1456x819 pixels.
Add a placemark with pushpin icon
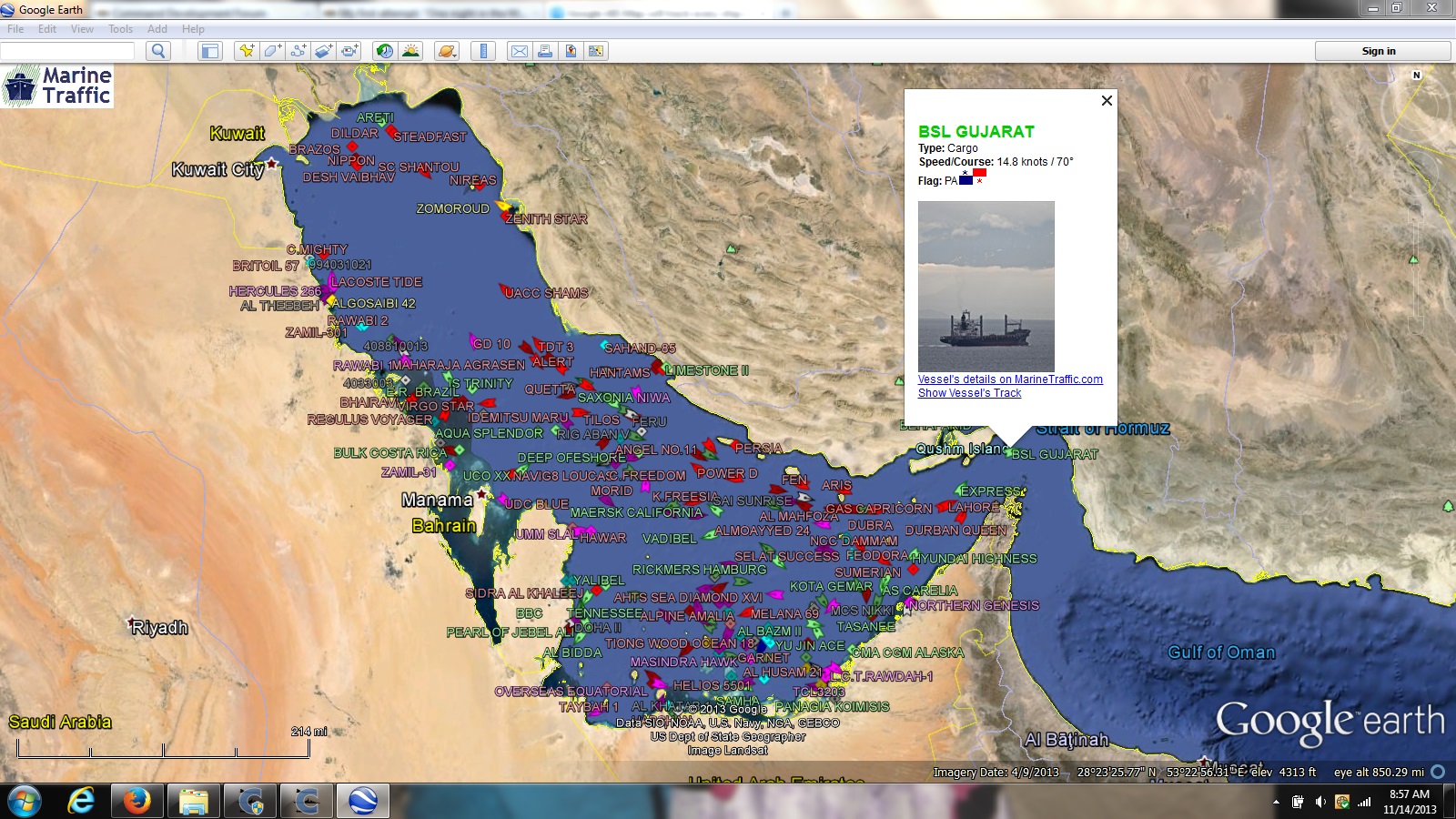(246, 51)
